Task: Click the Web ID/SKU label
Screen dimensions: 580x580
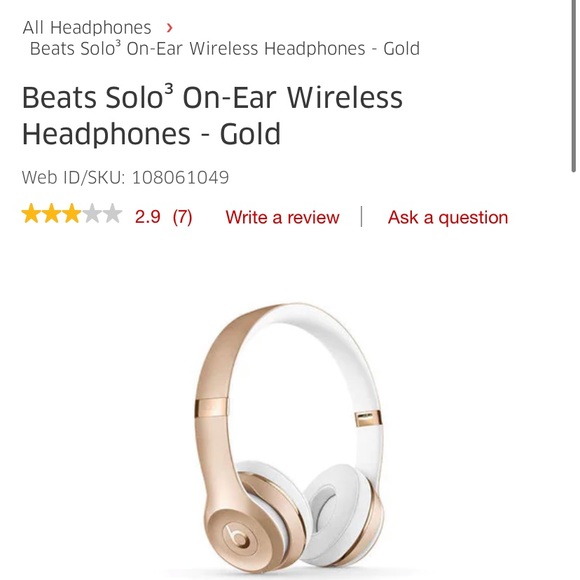Action: (74, 178)
